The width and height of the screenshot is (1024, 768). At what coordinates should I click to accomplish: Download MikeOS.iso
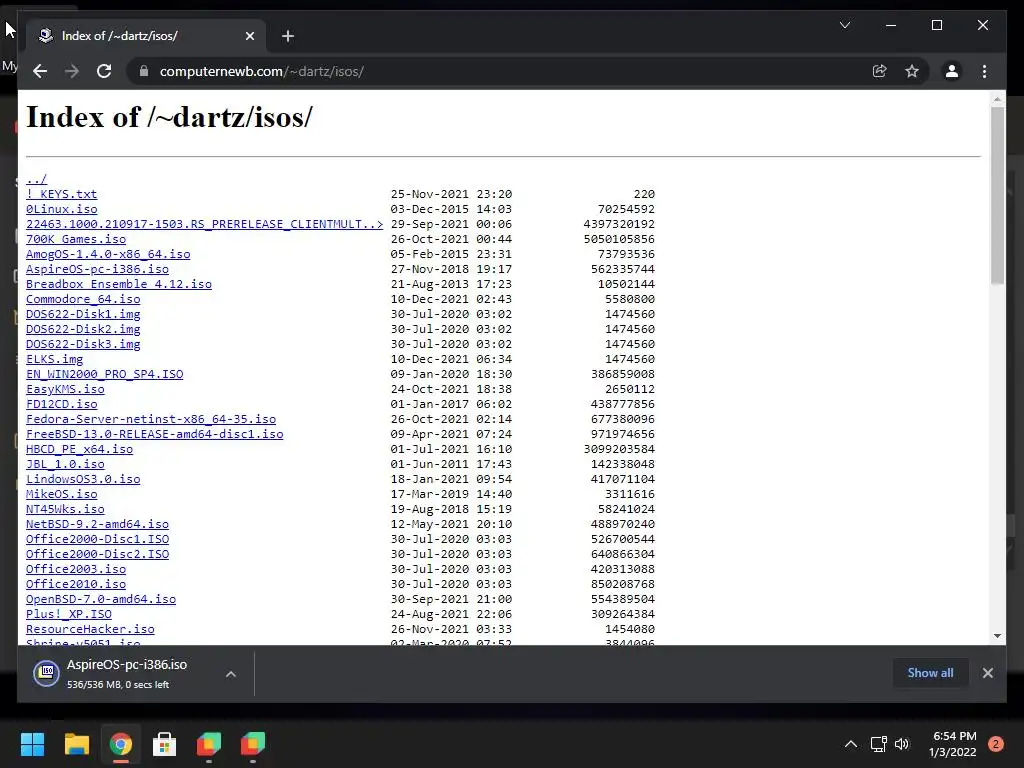click(61, 494)
